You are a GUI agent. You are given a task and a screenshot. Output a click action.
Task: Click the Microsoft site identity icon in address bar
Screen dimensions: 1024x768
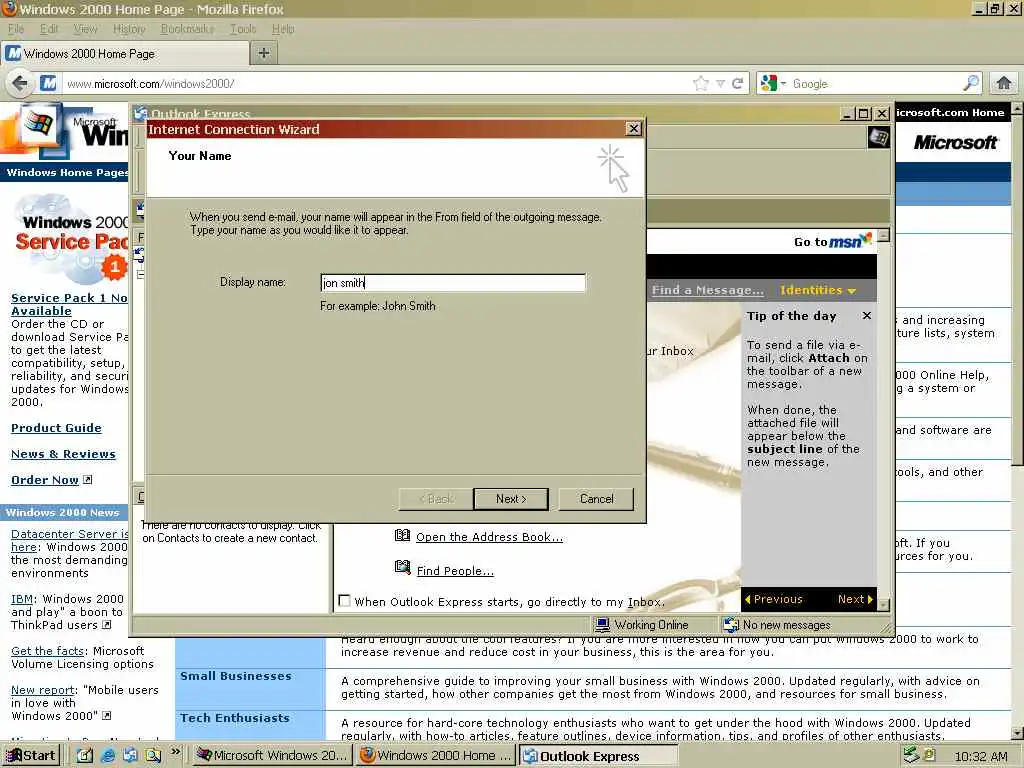(x=48, y=84)
